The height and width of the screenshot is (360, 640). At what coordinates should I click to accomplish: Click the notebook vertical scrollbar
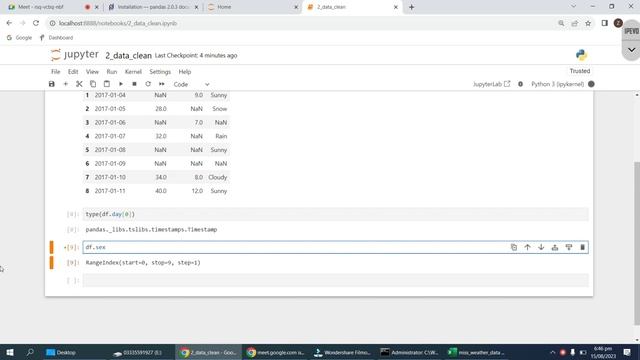click(x=637, y=243)
